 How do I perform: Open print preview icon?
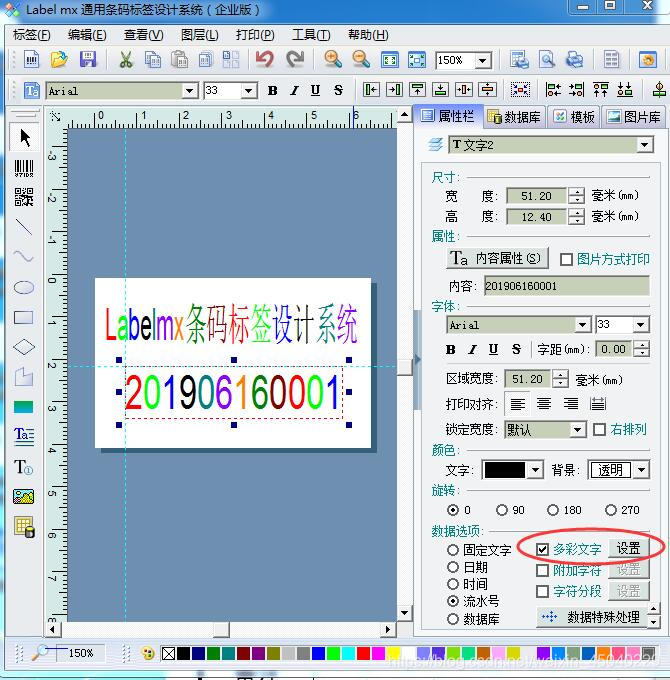click(x=547, y=59)
